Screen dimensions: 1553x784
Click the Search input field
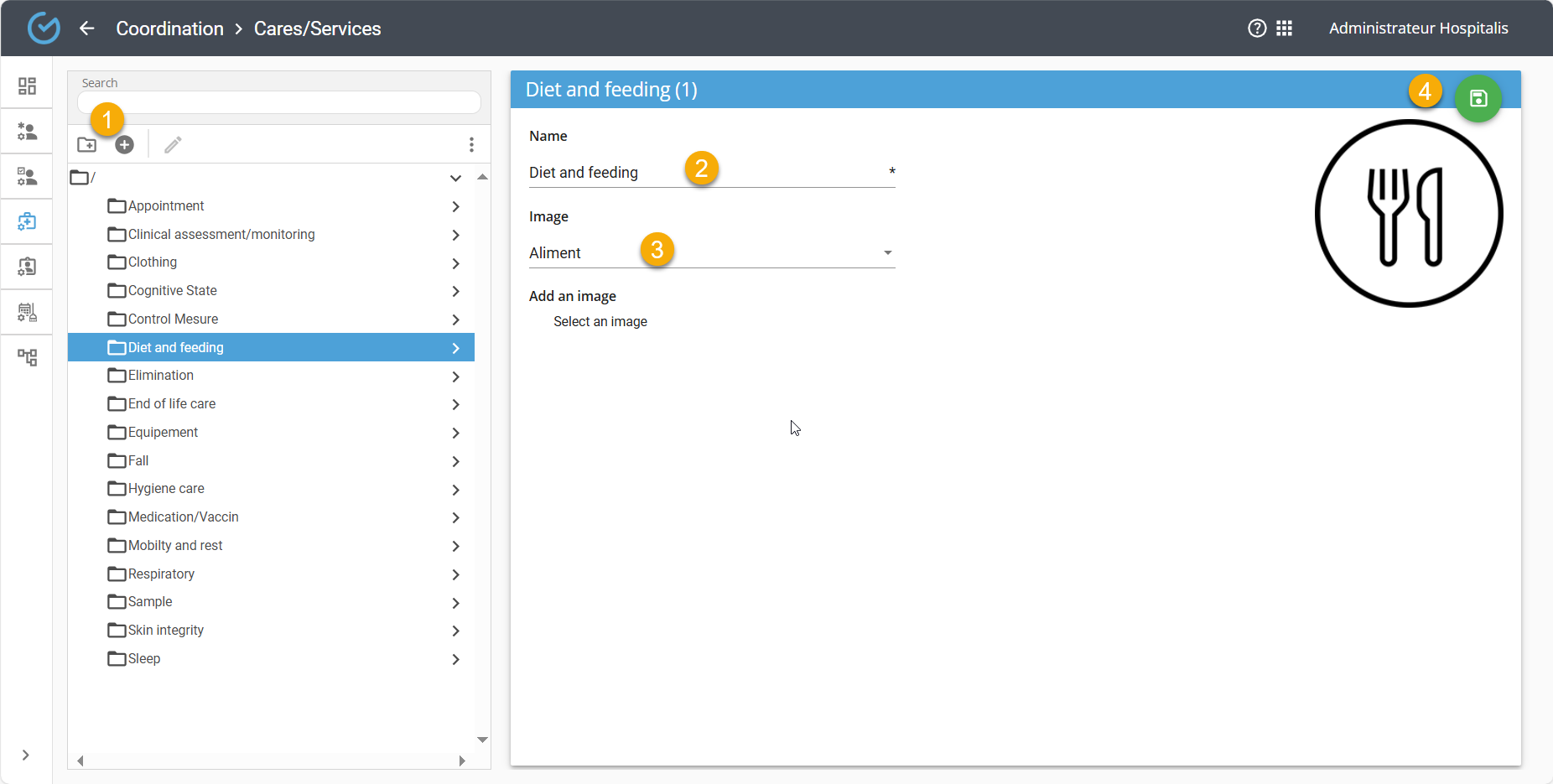click(x=278, y=102)
